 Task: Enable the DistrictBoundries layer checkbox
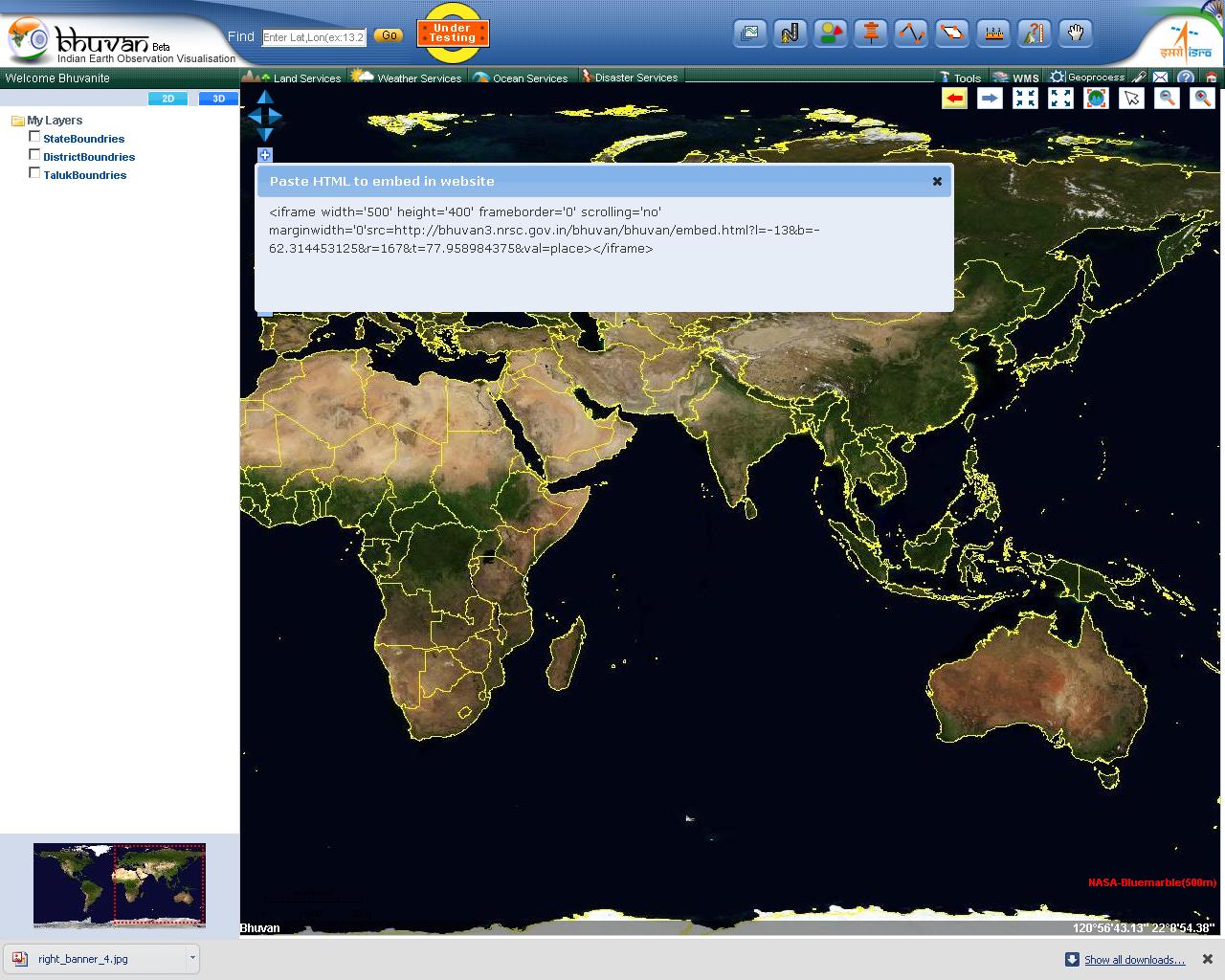pos(34,155)
